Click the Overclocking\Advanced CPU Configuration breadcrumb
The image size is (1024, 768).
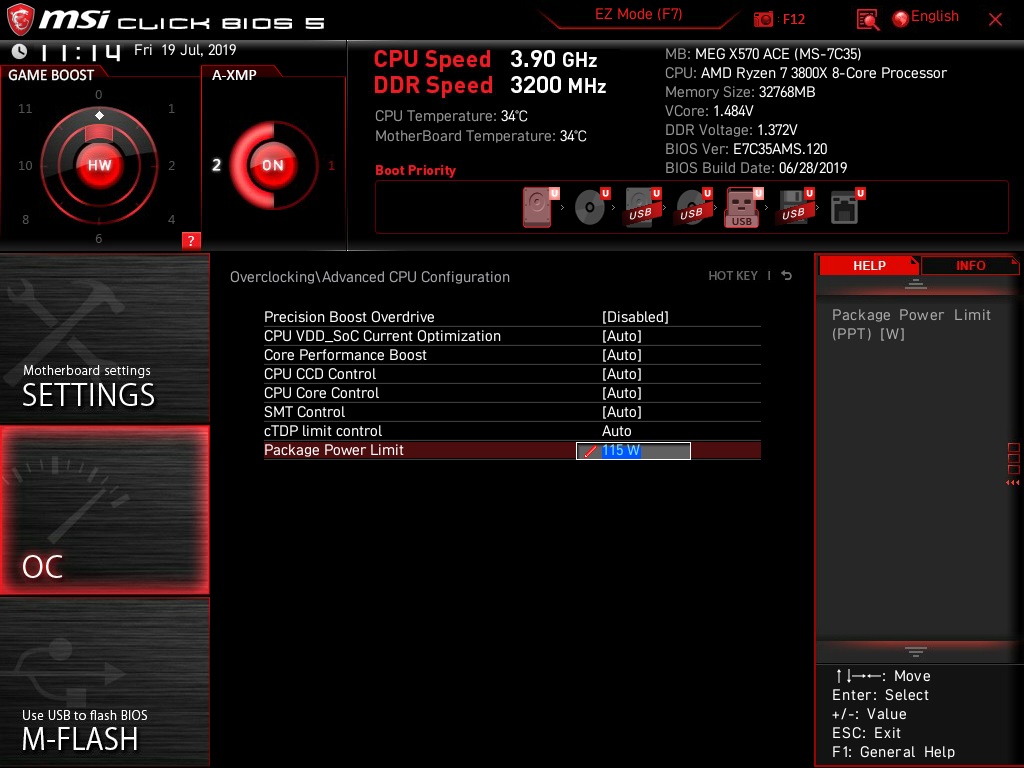[x=370, y=277]
